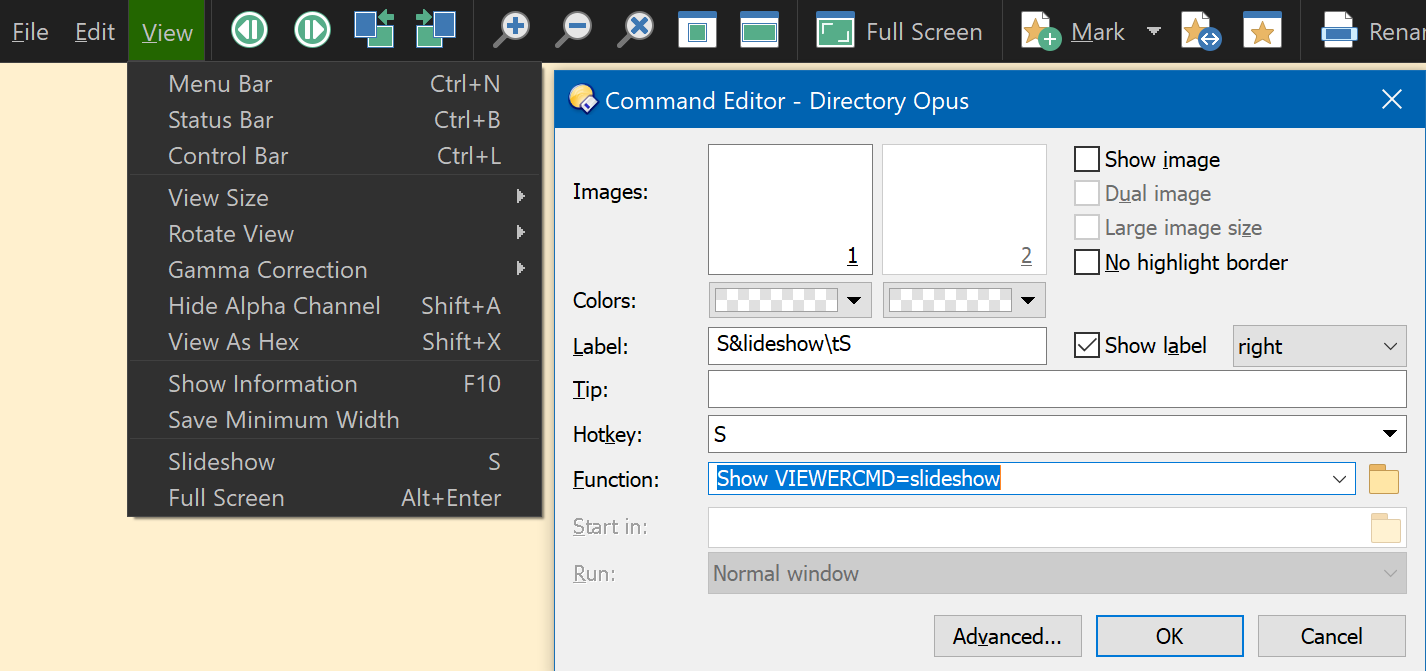Go to the previous image in the viewer

249,31
